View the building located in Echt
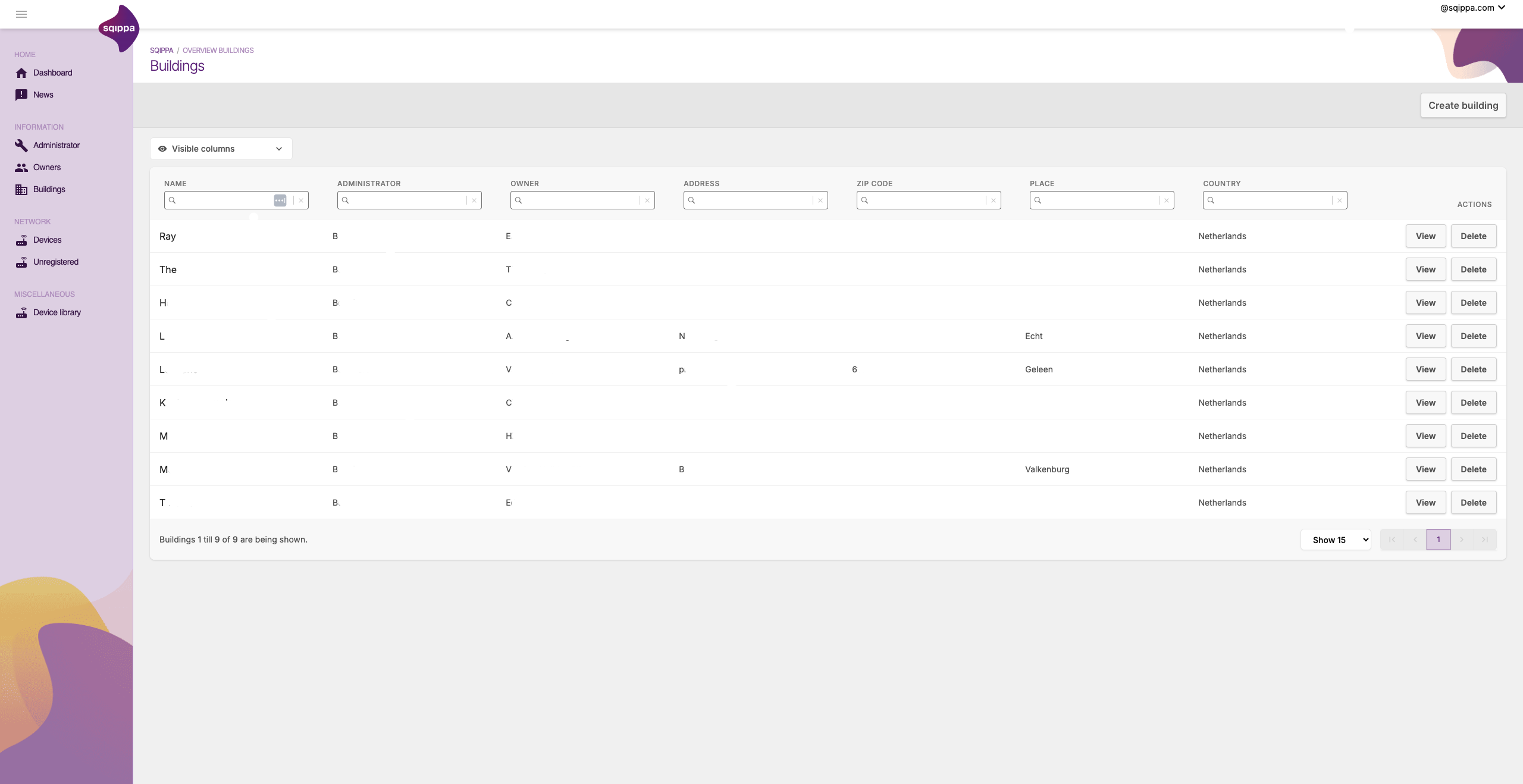The image size is (1523, 784). [1425, 336]
